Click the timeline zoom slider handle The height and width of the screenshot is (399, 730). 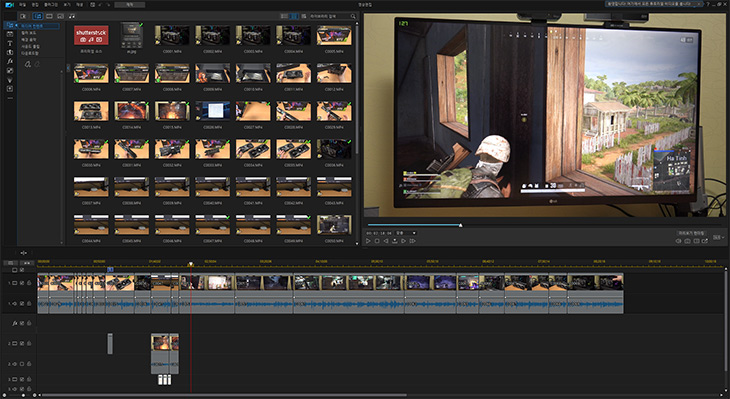23,395
